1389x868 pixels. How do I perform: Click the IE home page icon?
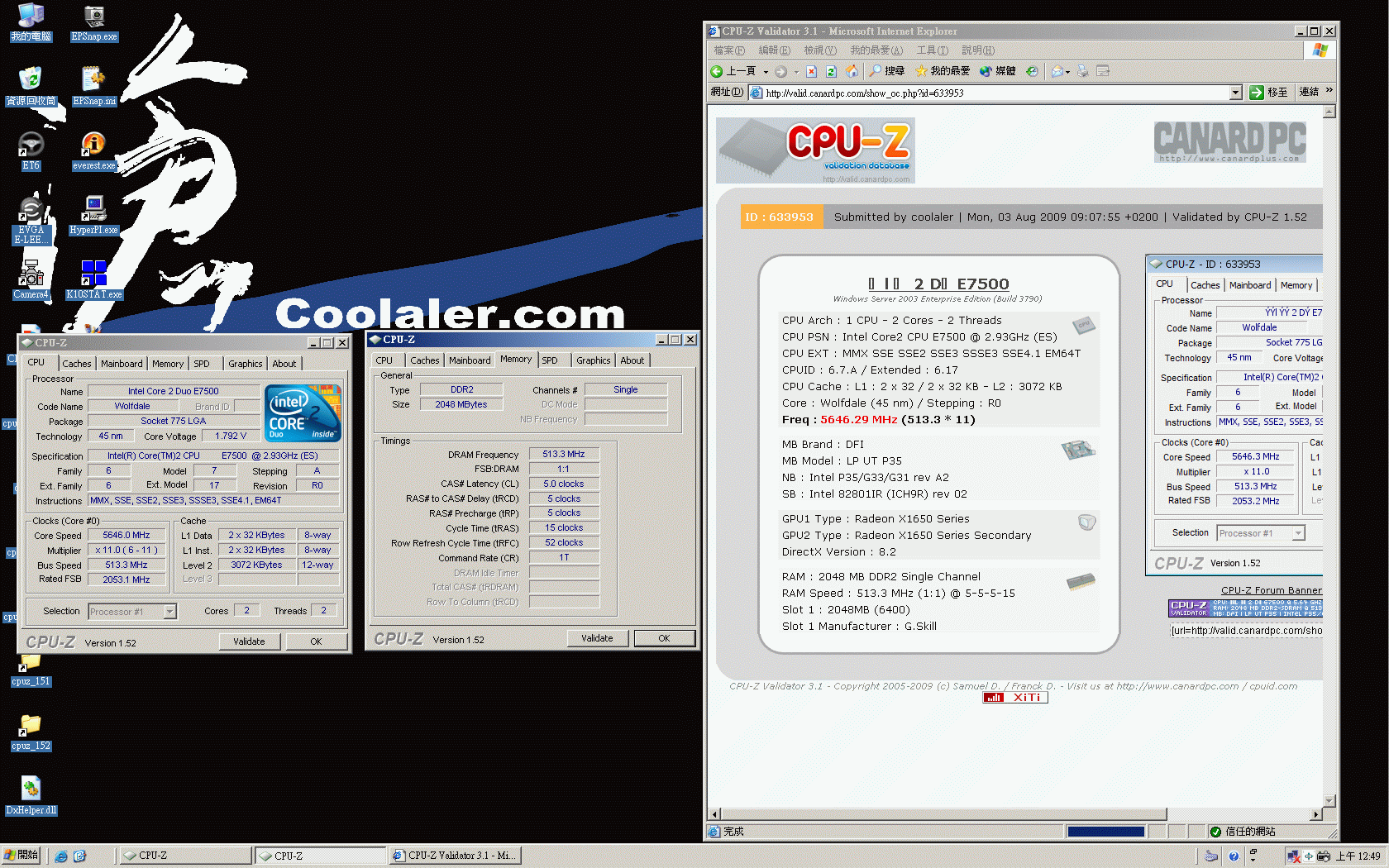(x=852, y=71)
